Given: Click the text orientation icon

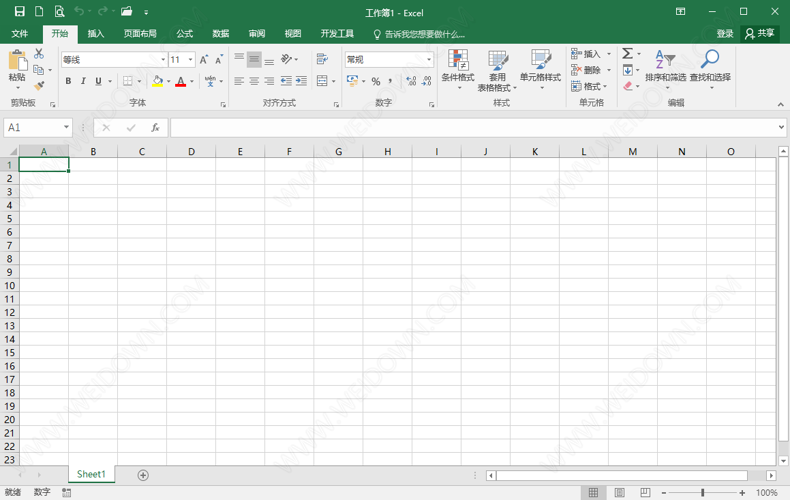Looking at the screenshot, I should (286, 59).
